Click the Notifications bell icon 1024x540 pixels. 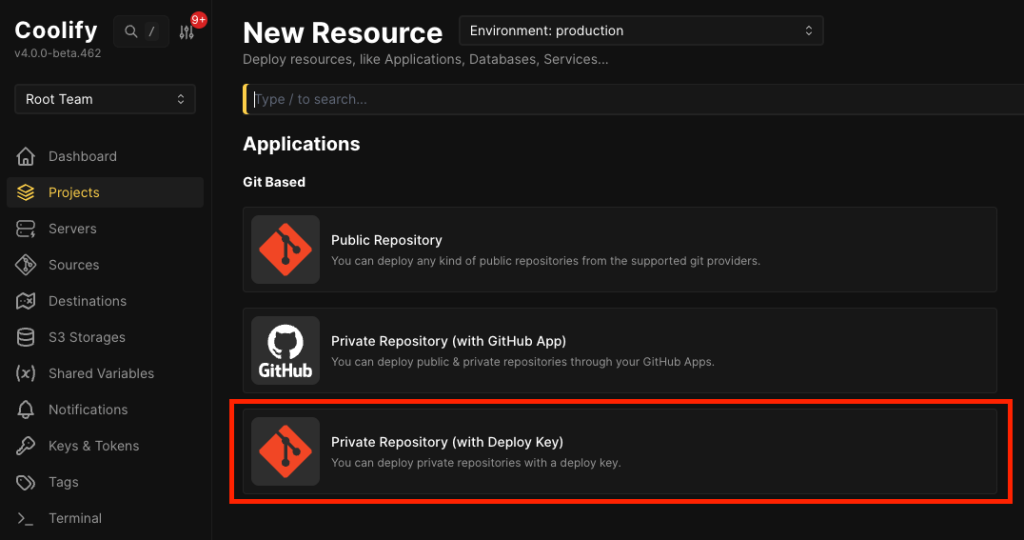25,409
